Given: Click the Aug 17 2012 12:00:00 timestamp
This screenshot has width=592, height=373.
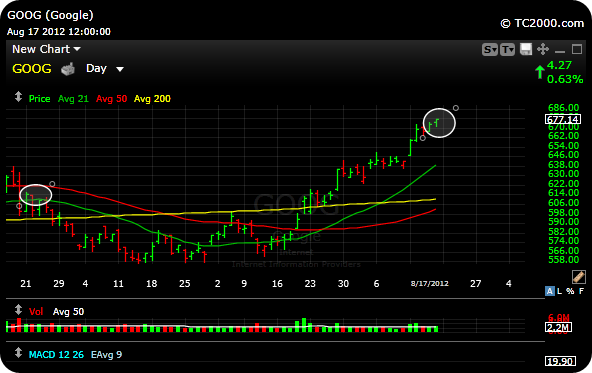Looking at the screenshot, I should (59, 32).
